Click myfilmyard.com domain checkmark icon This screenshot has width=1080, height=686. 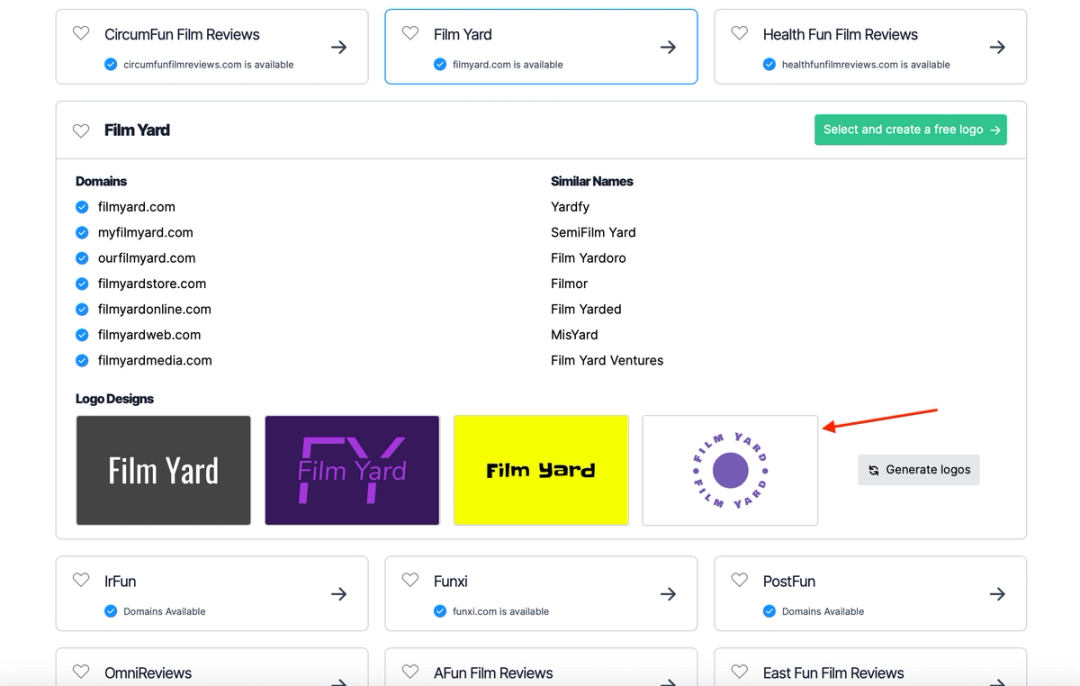[x=82, y=232]
